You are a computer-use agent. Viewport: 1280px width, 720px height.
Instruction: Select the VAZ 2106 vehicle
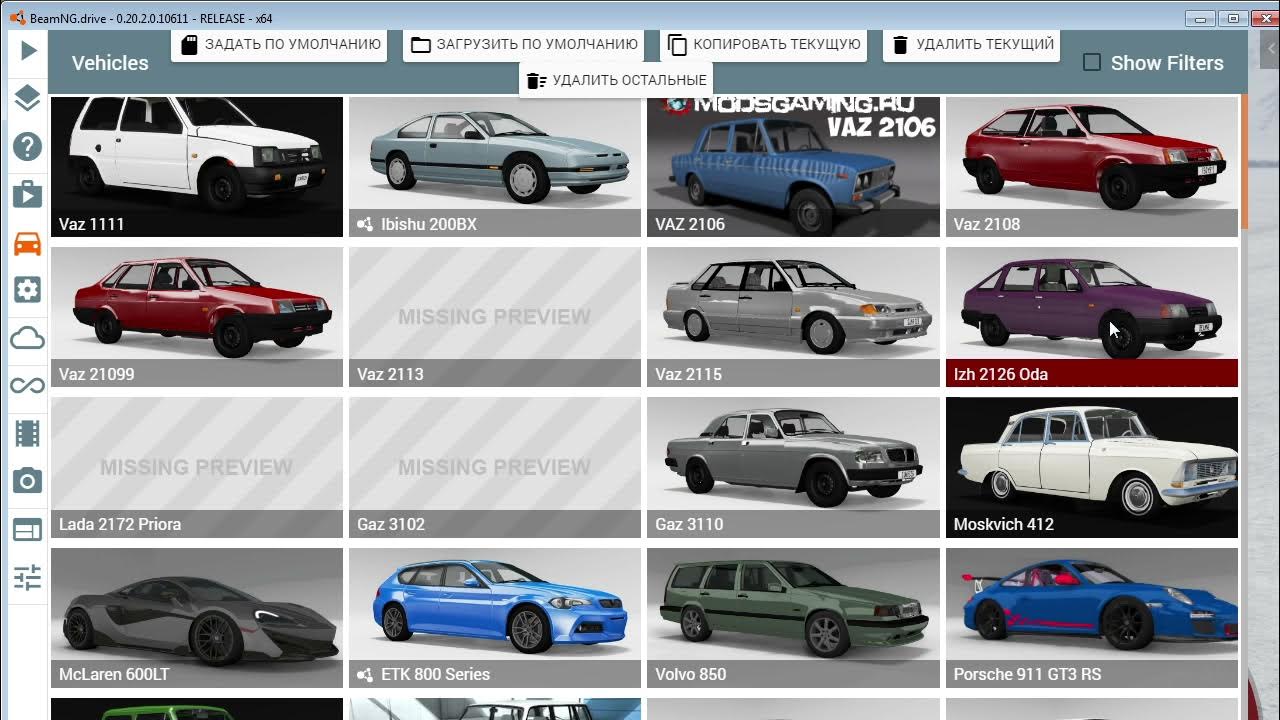(x=793, y=167)
